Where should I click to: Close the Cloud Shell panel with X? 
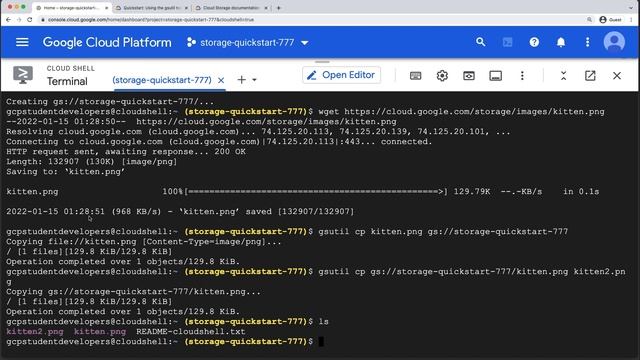(617, 76)
